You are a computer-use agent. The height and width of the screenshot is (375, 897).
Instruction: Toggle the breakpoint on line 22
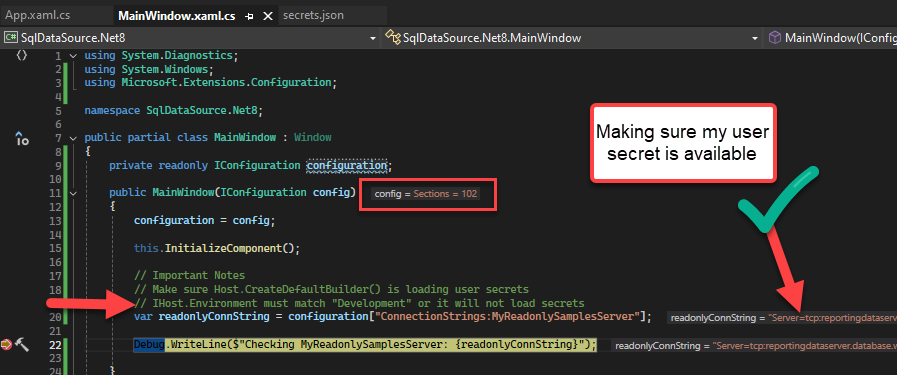(6, 345)
